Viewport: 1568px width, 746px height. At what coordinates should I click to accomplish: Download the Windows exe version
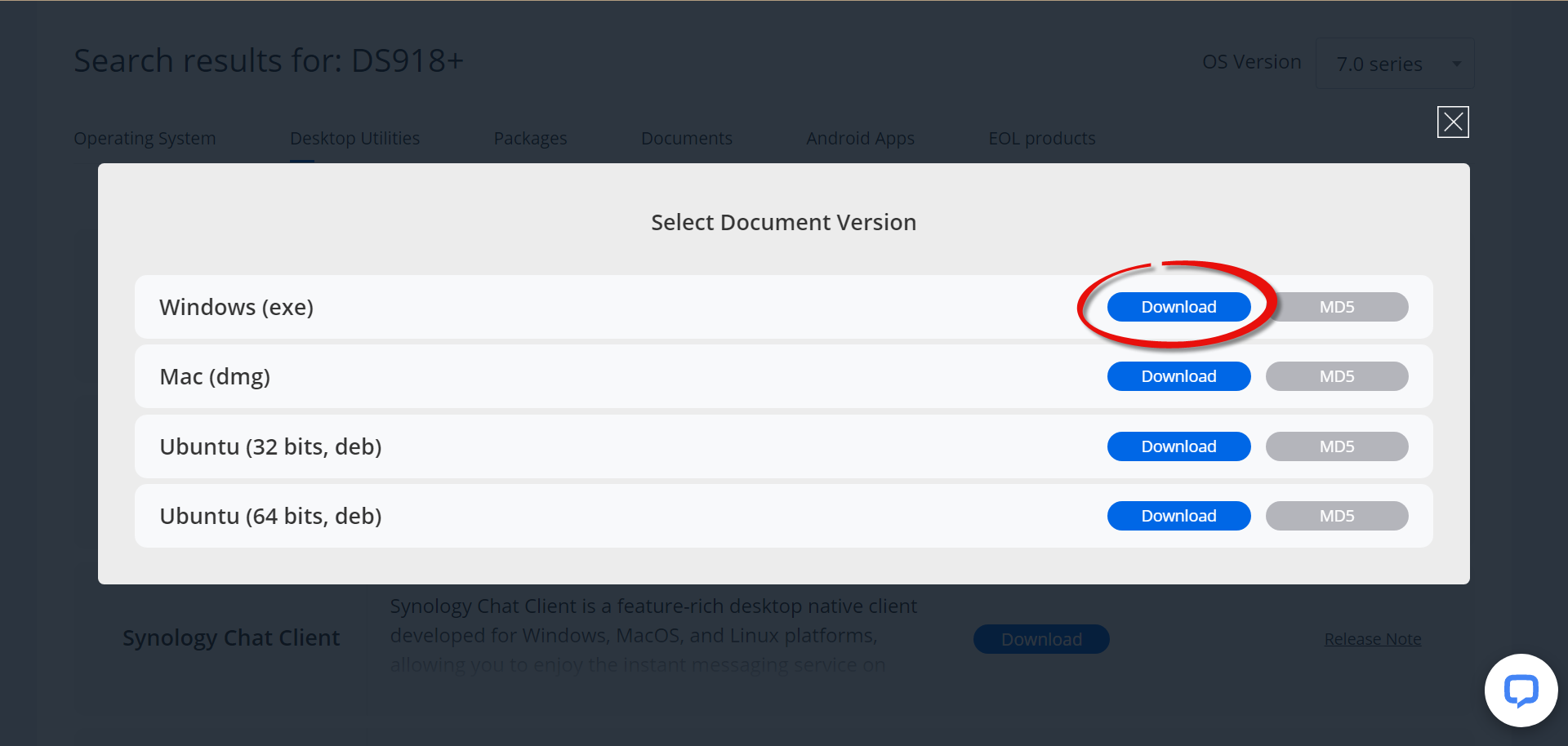click(1178, 306)
